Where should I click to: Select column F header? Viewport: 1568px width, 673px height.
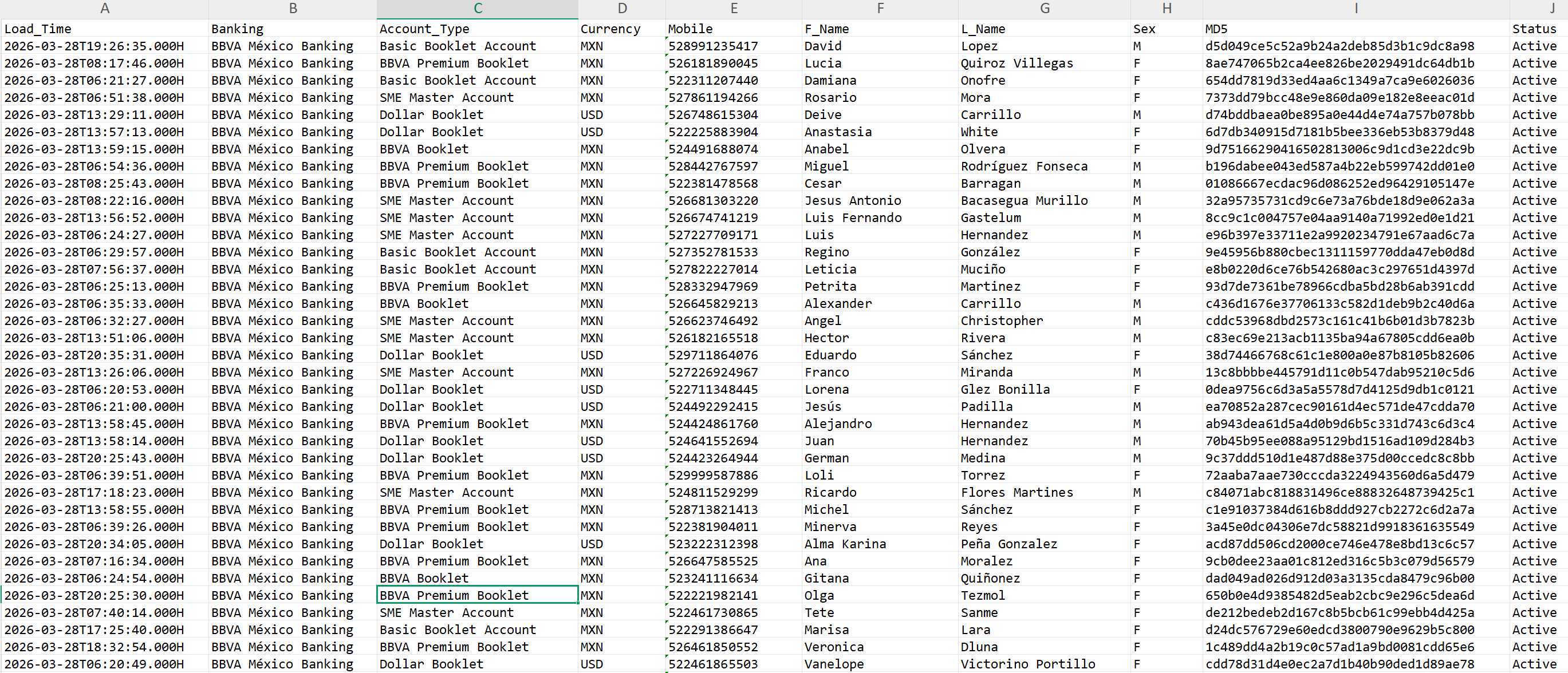880,9
